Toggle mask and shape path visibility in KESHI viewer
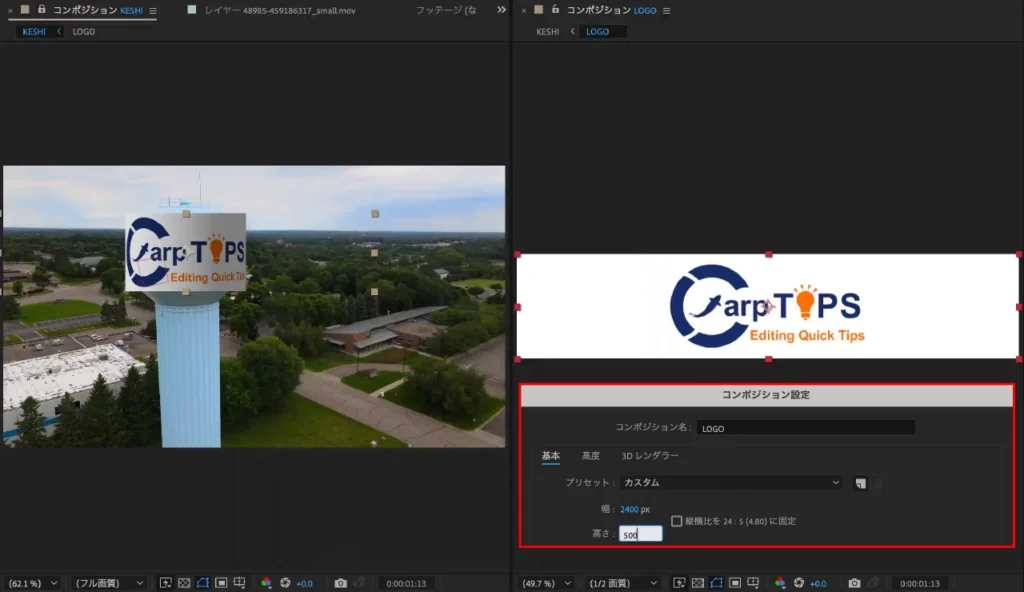 point(202,583)
